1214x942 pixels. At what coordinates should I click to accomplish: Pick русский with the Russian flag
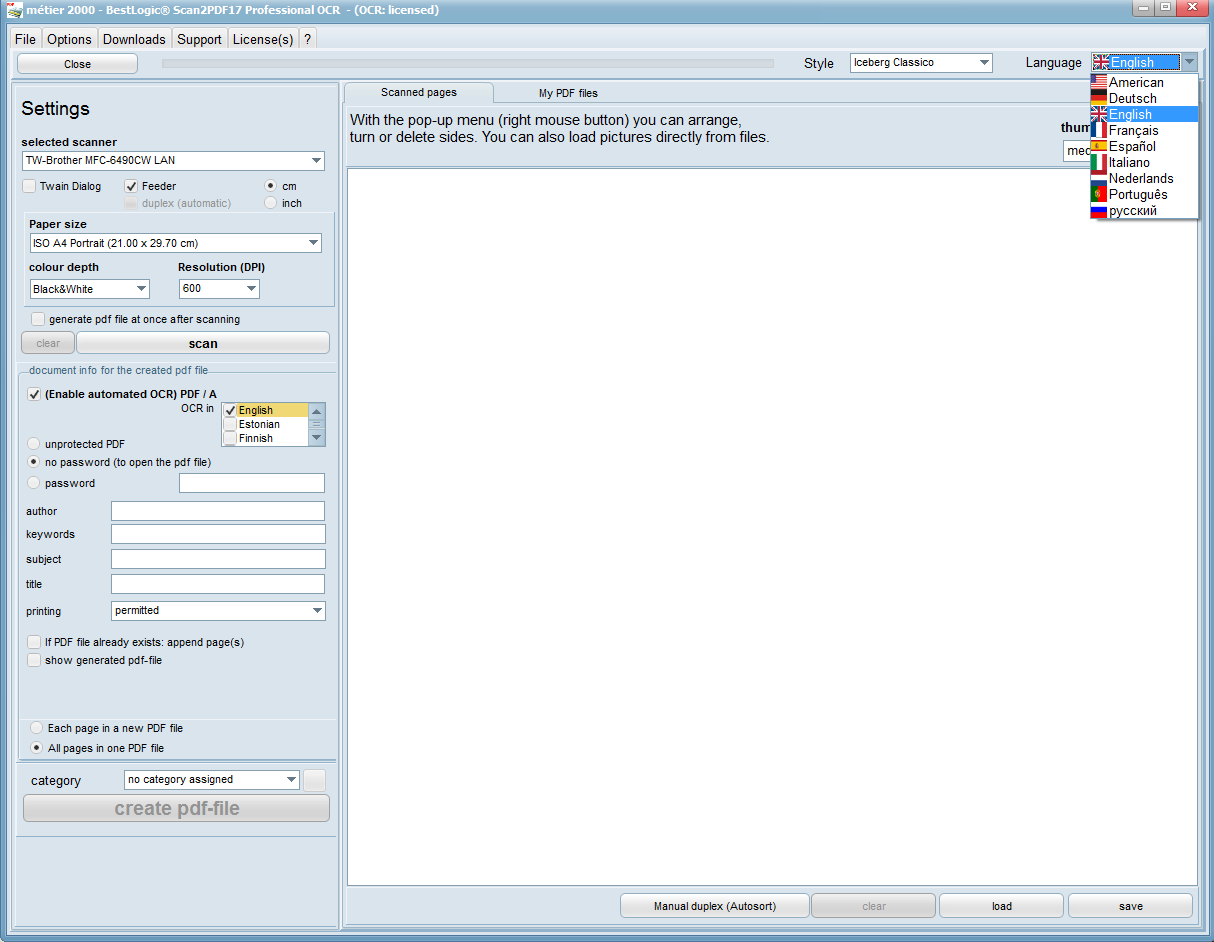pyautogui.click(x=1132, y=210)
